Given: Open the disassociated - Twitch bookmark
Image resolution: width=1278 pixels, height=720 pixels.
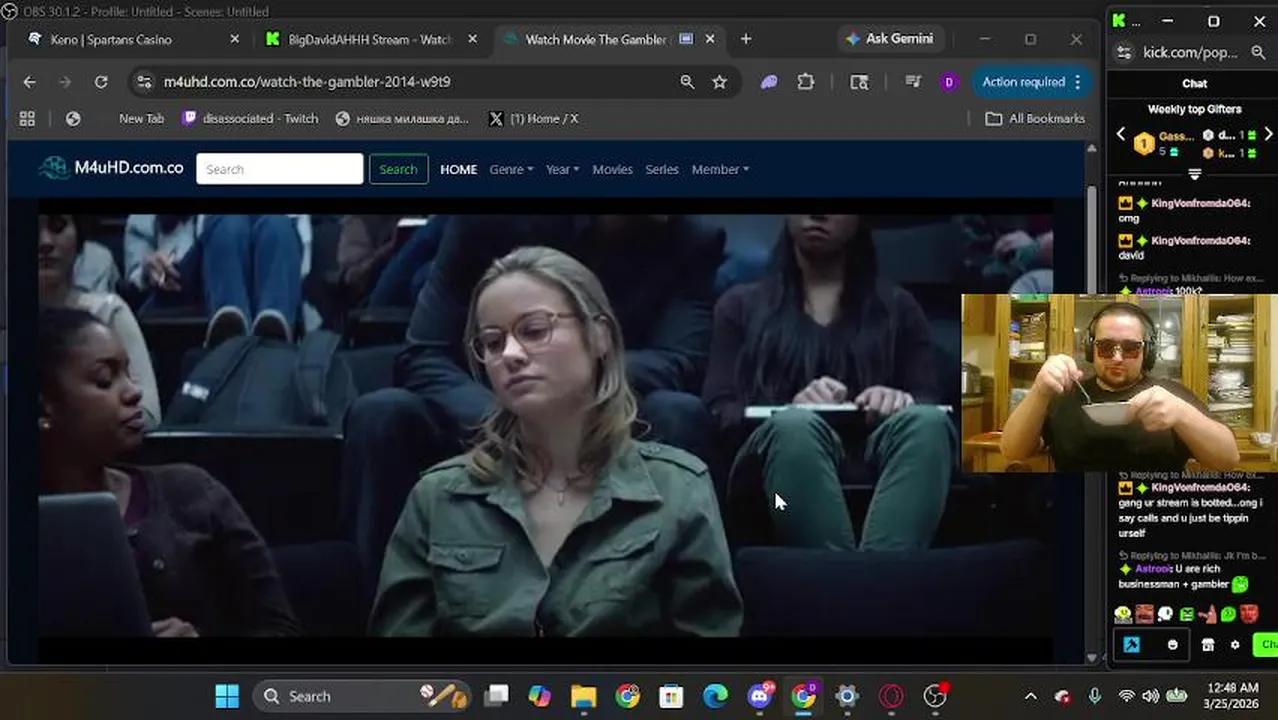Looking at the screenshot, I should 250,118.
